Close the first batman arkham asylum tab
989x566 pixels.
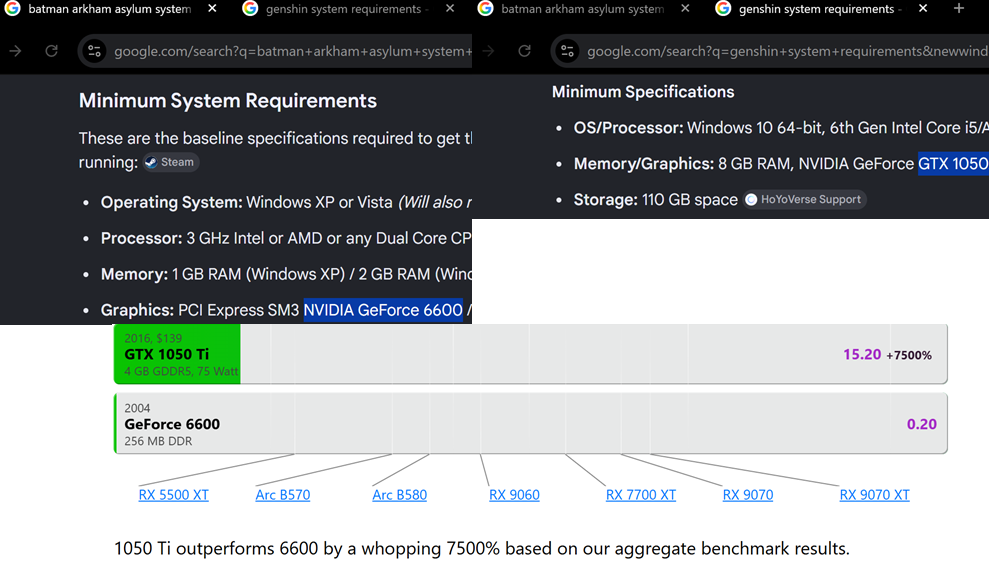[213, 9]
